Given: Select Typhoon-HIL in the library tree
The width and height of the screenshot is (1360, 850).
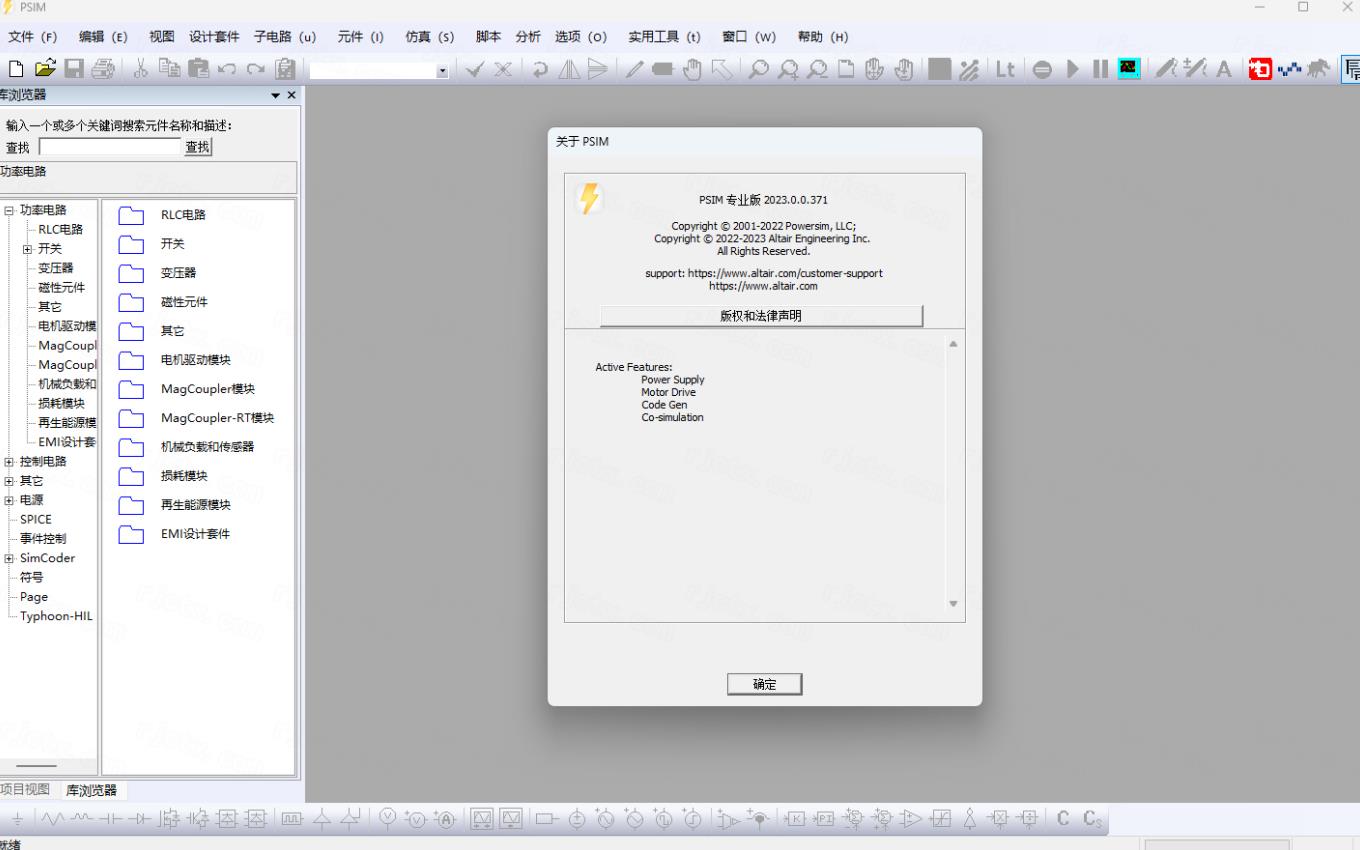Looking at the screenshot, I should (x=56, y=616).
